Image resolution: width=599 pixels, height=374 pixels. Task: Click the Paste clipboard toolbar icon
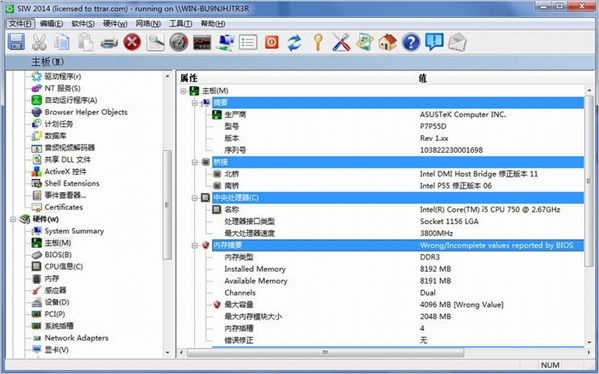[86, 42]
